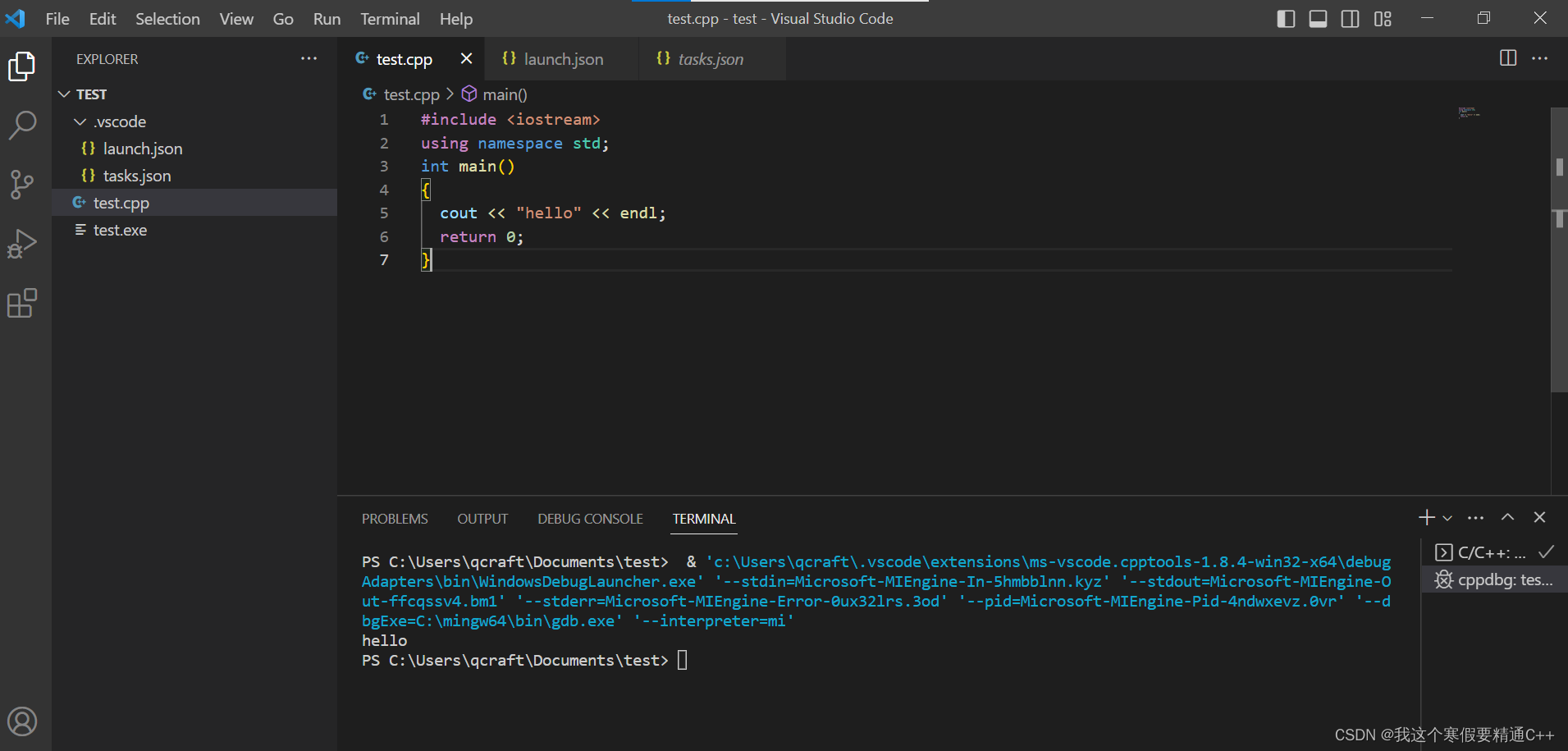Place cursor on line number 5
Image resolution: width=1568 pixels, height=751 pixels.
(x=384, y=213)
